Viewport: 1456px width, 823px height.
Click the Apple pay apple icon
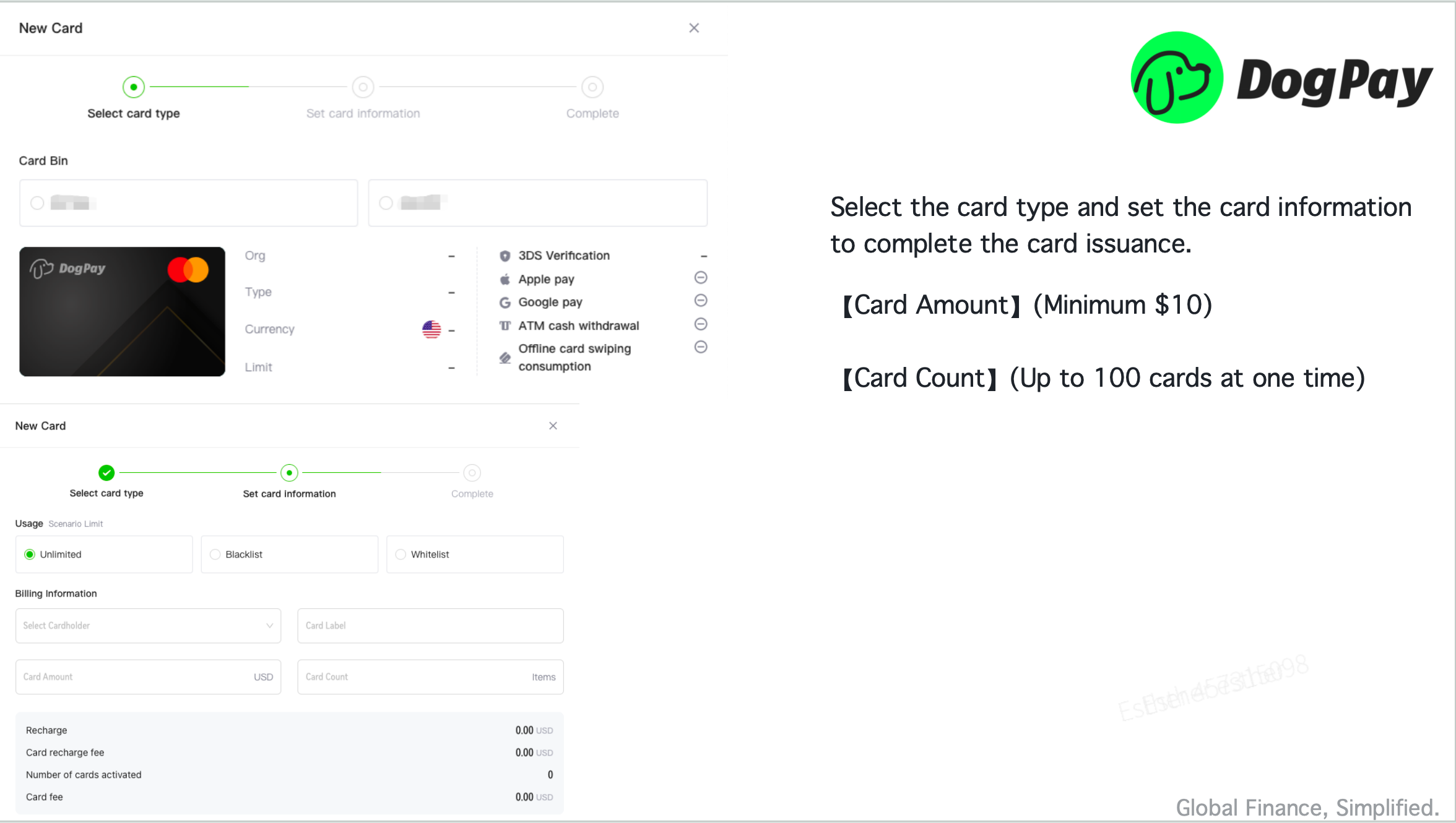point(505,279)
